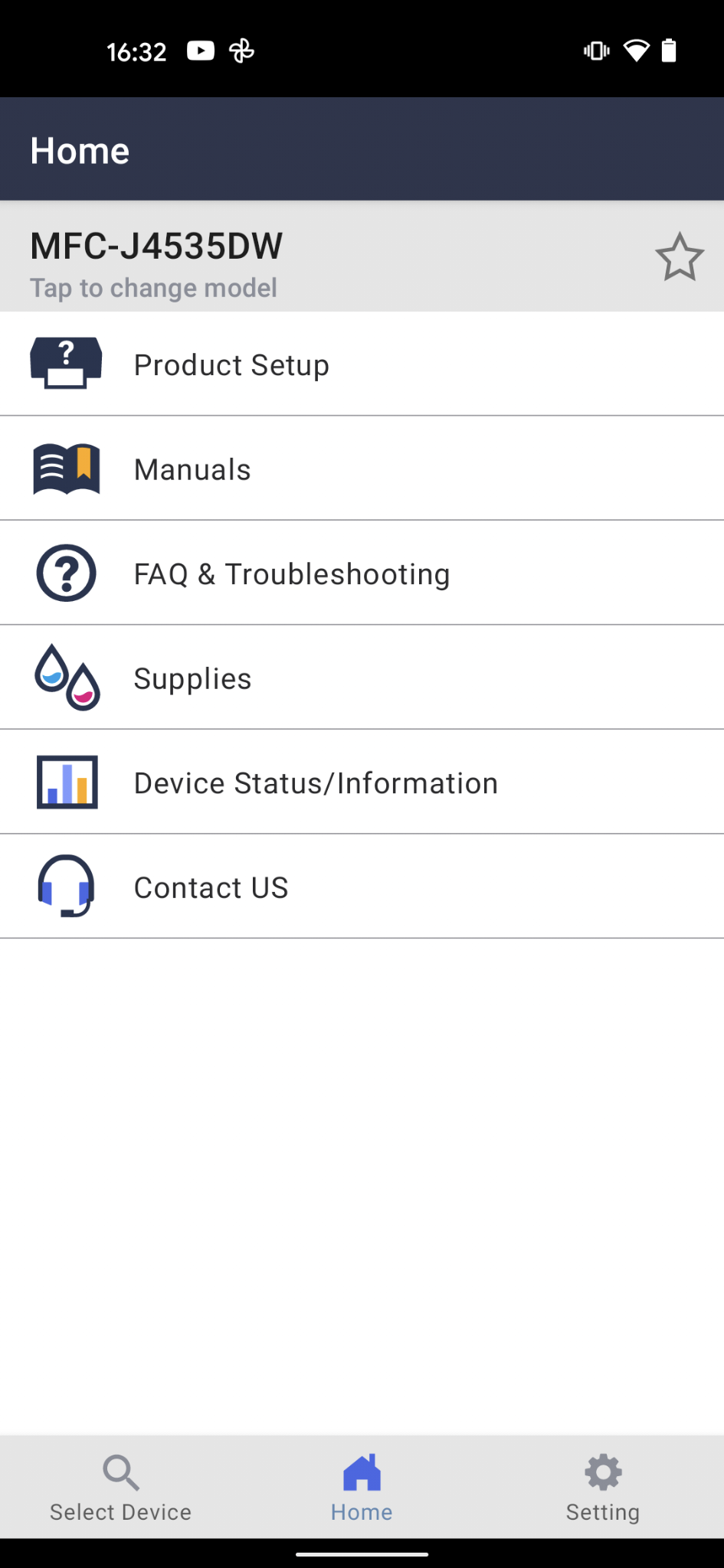Tap the question mark circle icon
Viewport: 724px width, 1568px height.
tap(67, 573)
